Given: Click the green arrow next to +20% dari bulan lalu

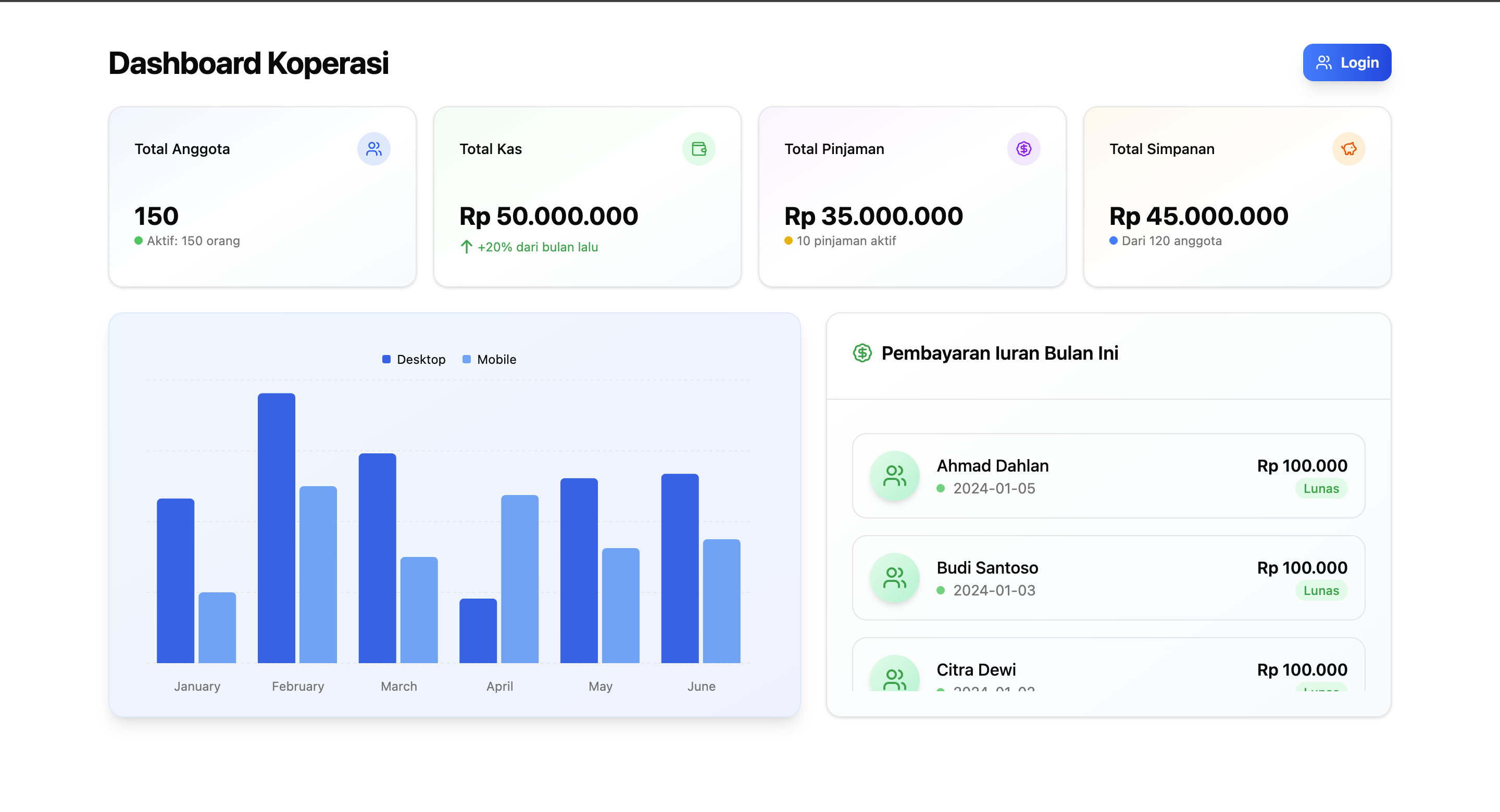Looking at the screenshot, I should tap(467, 247).
